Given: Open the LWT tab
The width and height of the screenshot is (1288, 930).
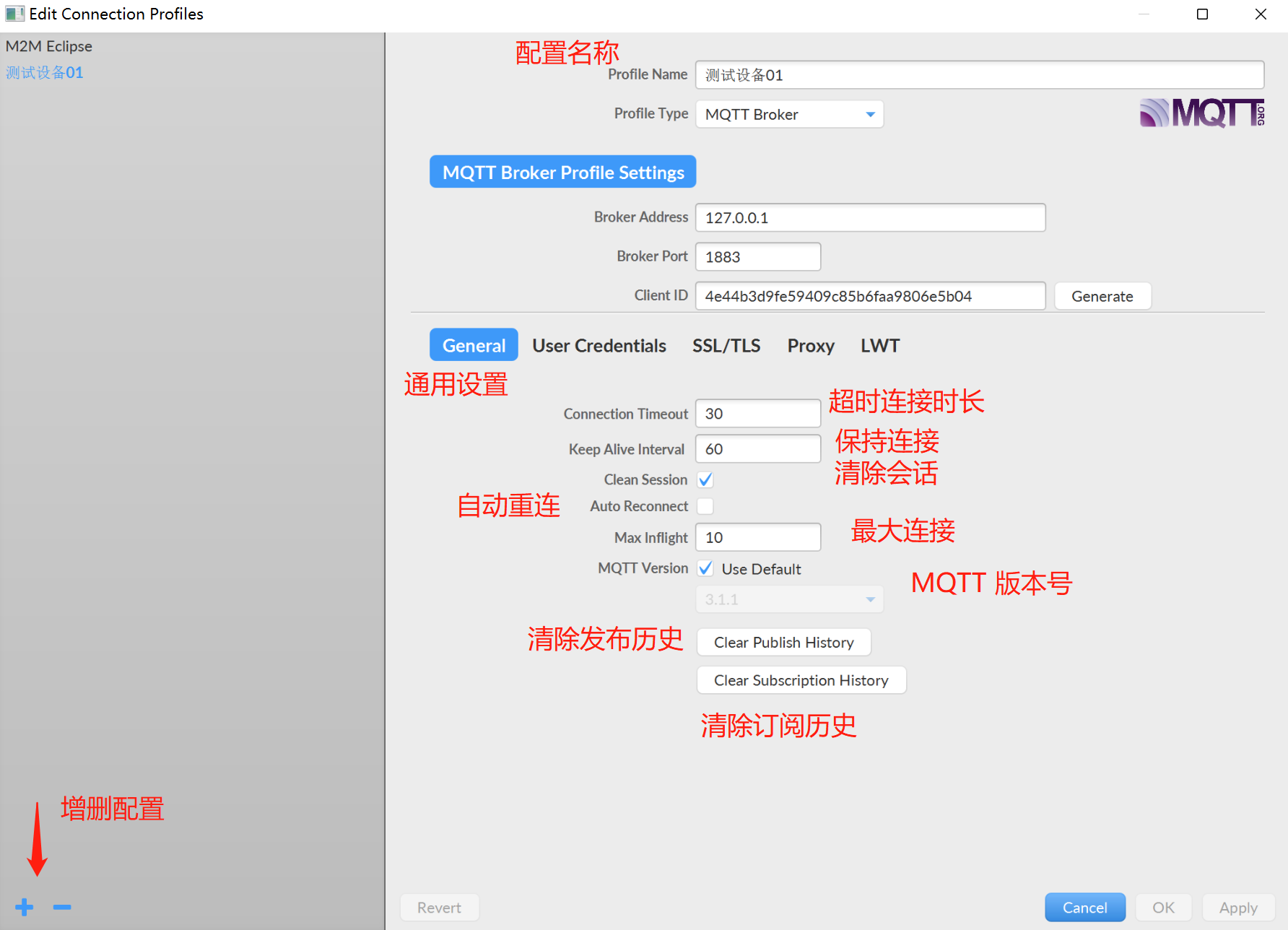Looking at the screenshot, I should pos(880,345).
